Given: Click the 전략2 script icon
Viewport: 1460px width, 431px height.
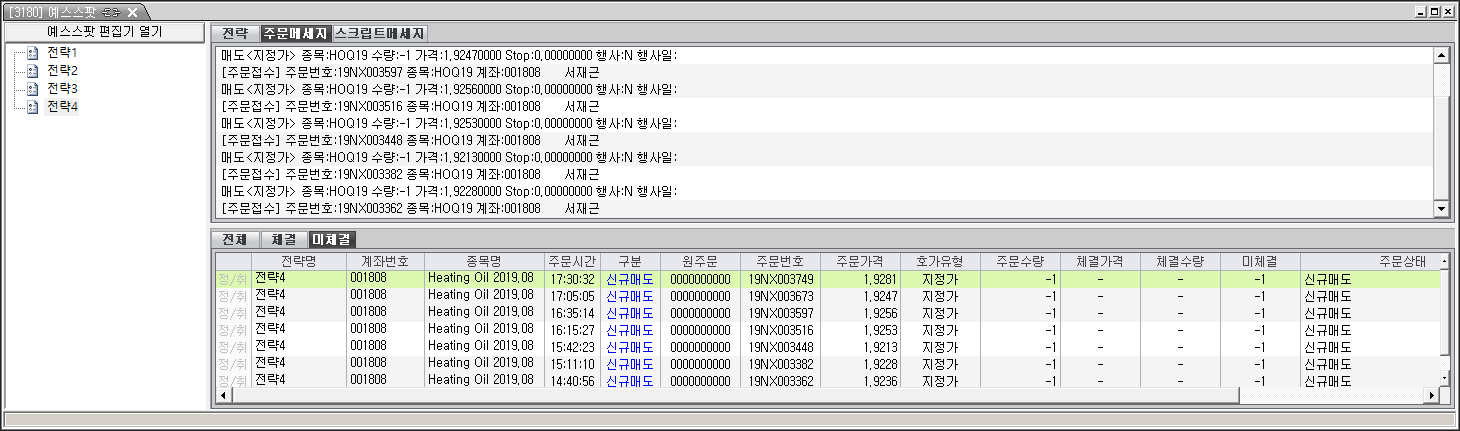Looking at the screenshot, I should coord(33,71).
